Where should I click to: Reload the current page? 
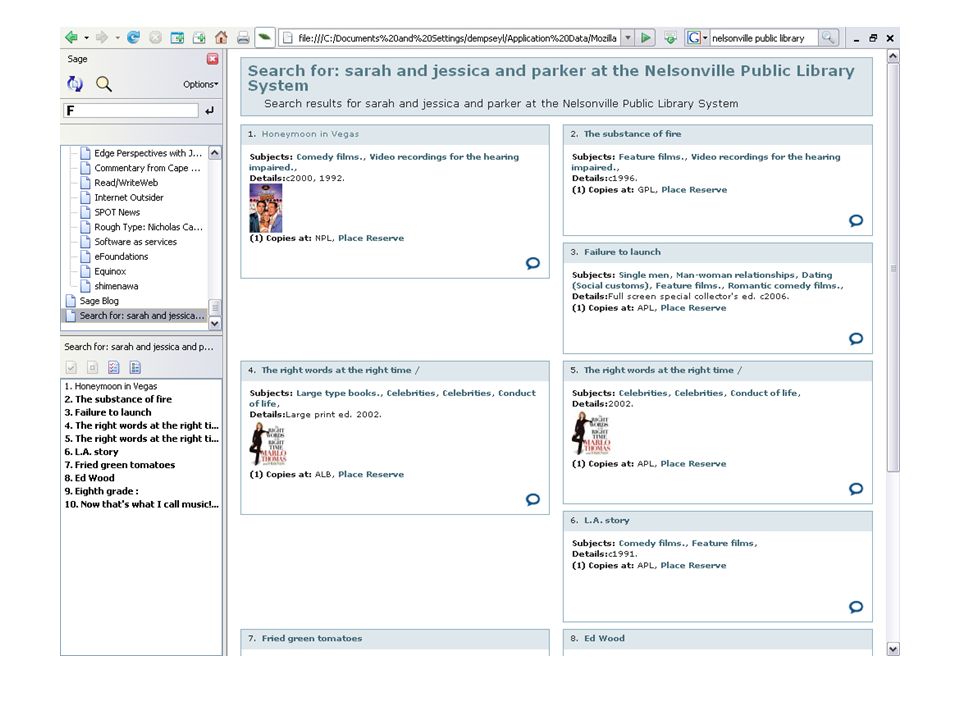tap(133, 37)
